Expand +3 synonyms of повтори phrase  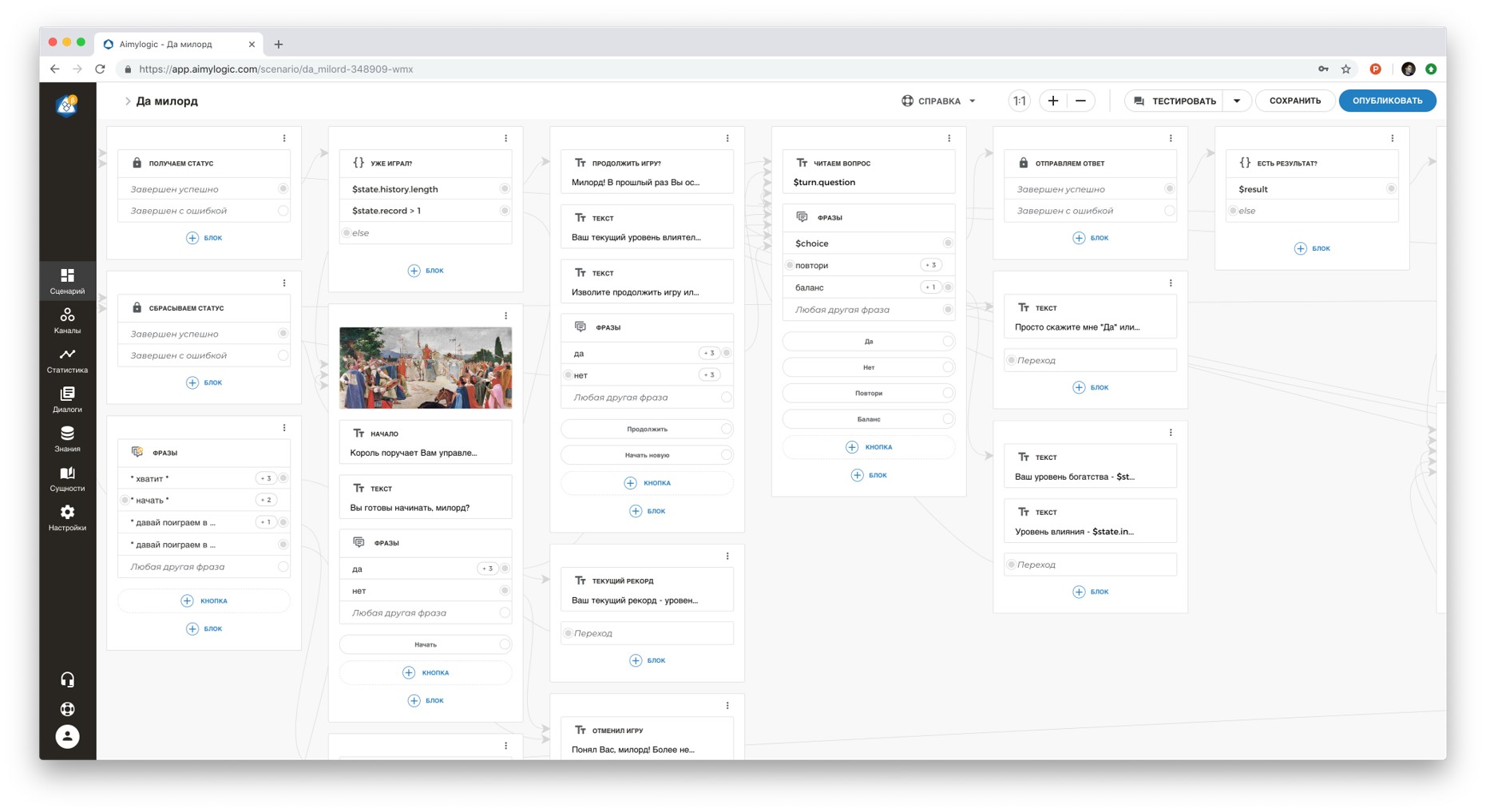click(x=930, y=265)
